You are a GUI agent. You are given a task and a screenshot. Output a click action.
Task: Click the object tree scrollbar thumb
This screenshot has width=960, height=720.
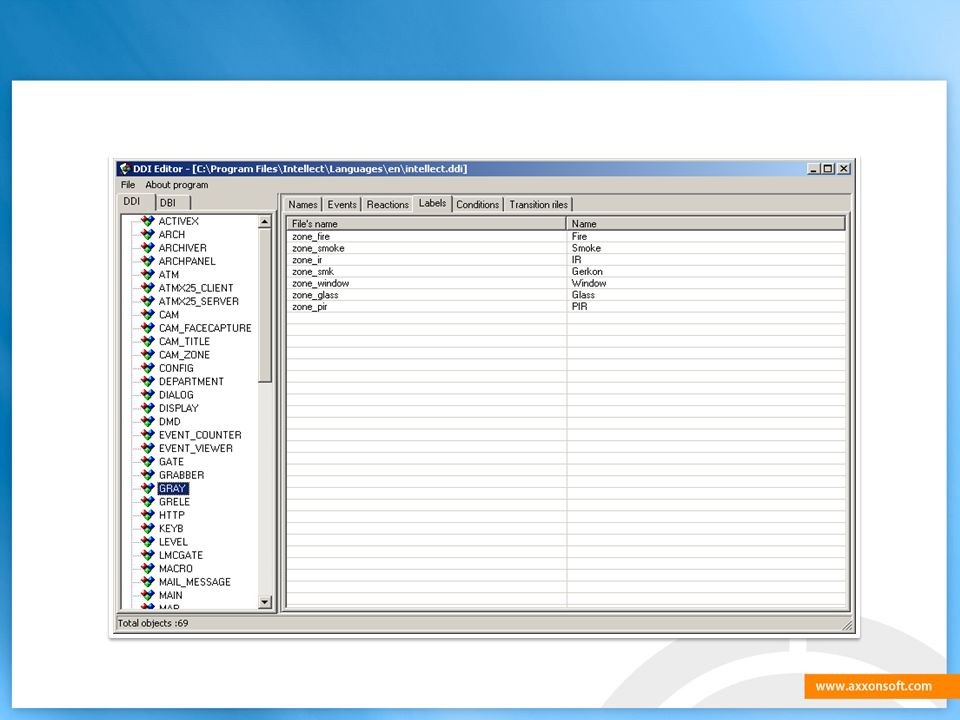[265, 306]
